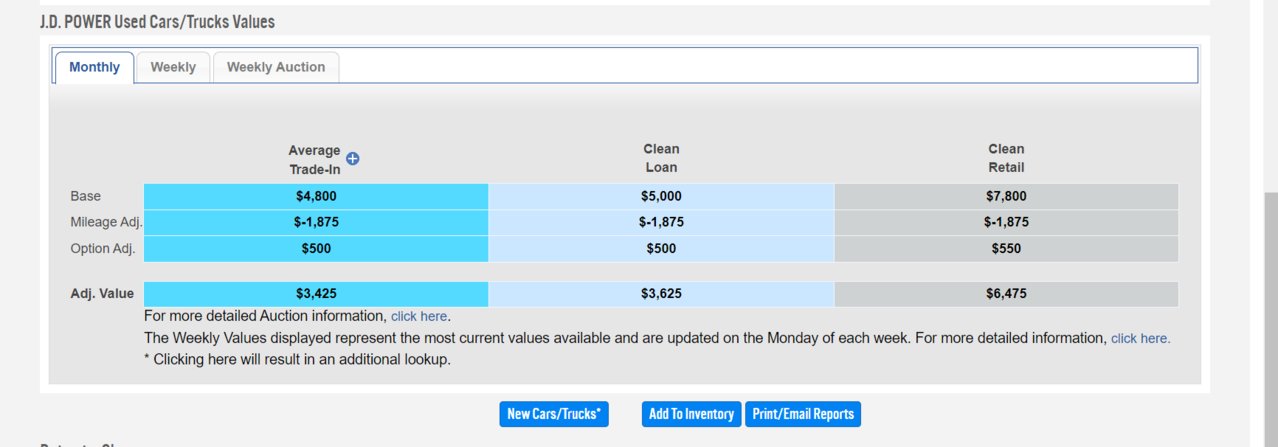This screenshot has width=1278, height=447.
Task: Click the J.D. POWER Used Cars/Trucks Values heading
Action: (157, 21)
